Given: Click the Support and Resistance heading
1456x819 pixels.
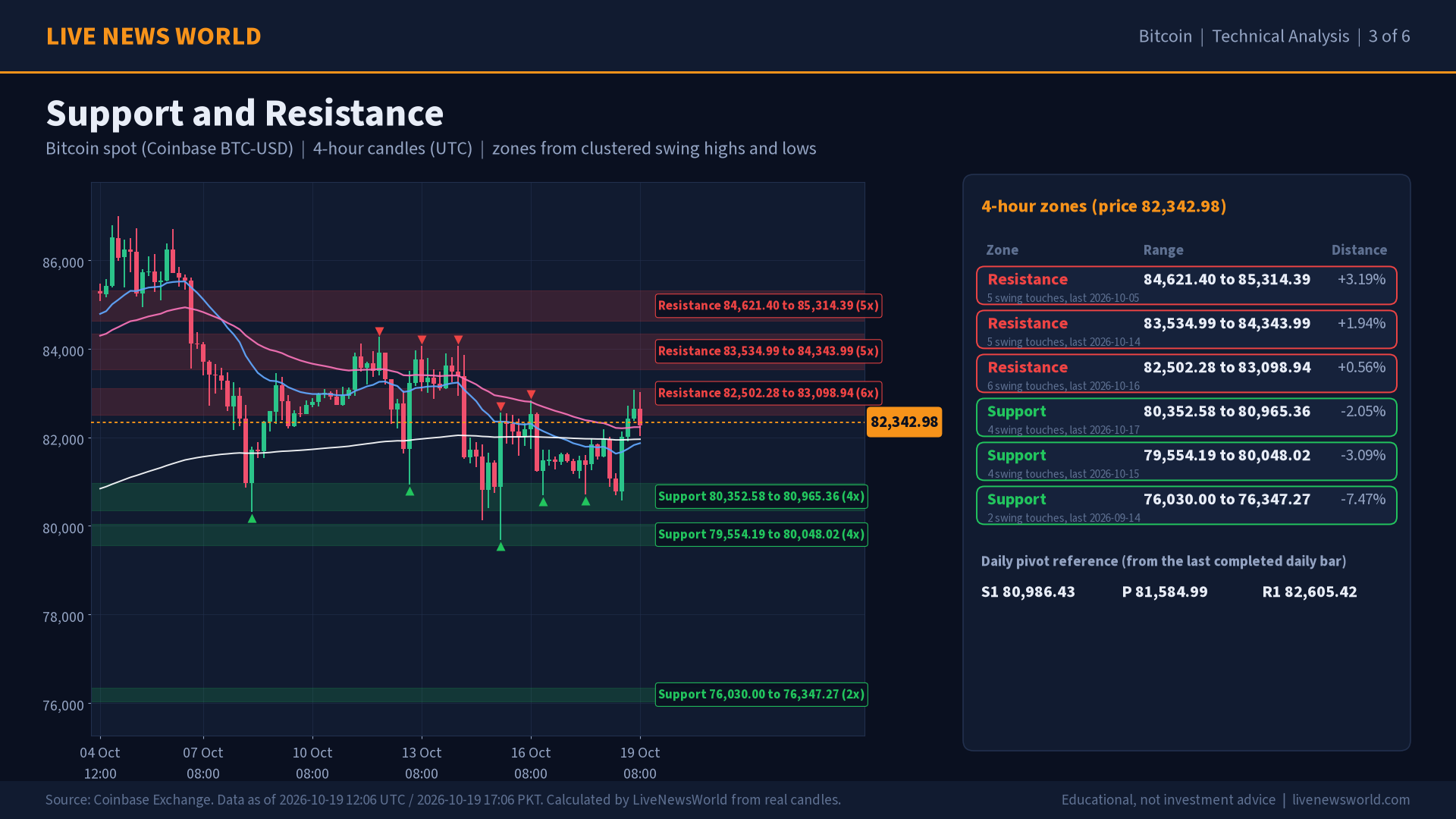Looking at the screenshot, I should click(x=245, y=113).
